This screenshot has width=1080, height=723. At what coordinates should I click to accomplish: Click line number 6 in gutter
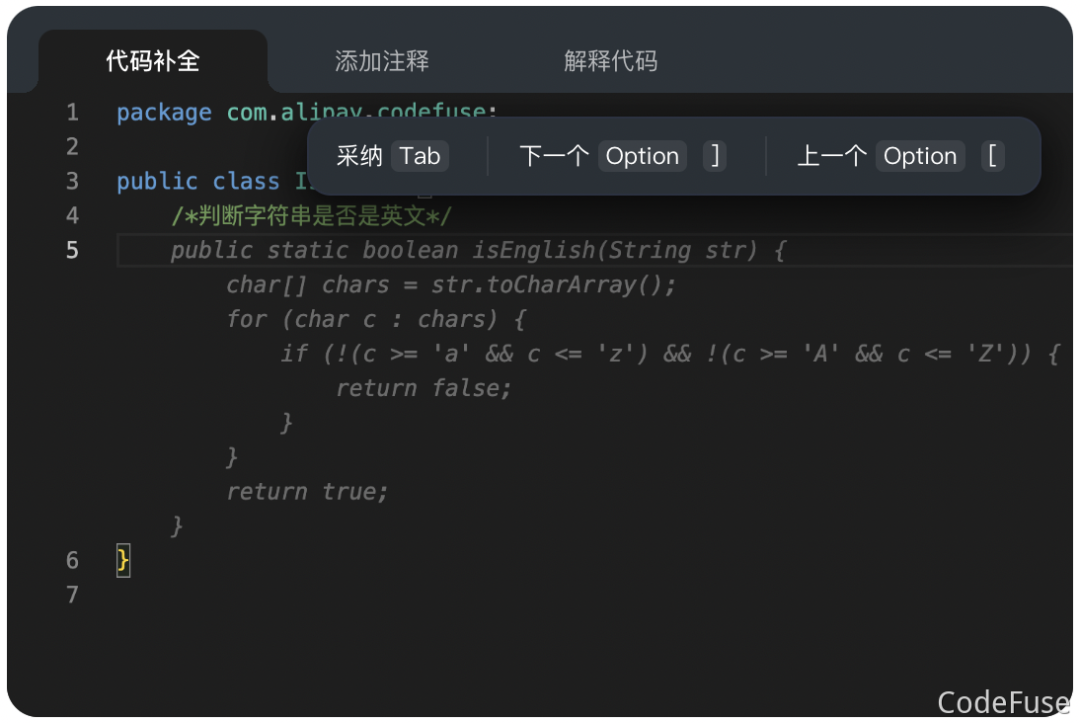coord(72,560)
